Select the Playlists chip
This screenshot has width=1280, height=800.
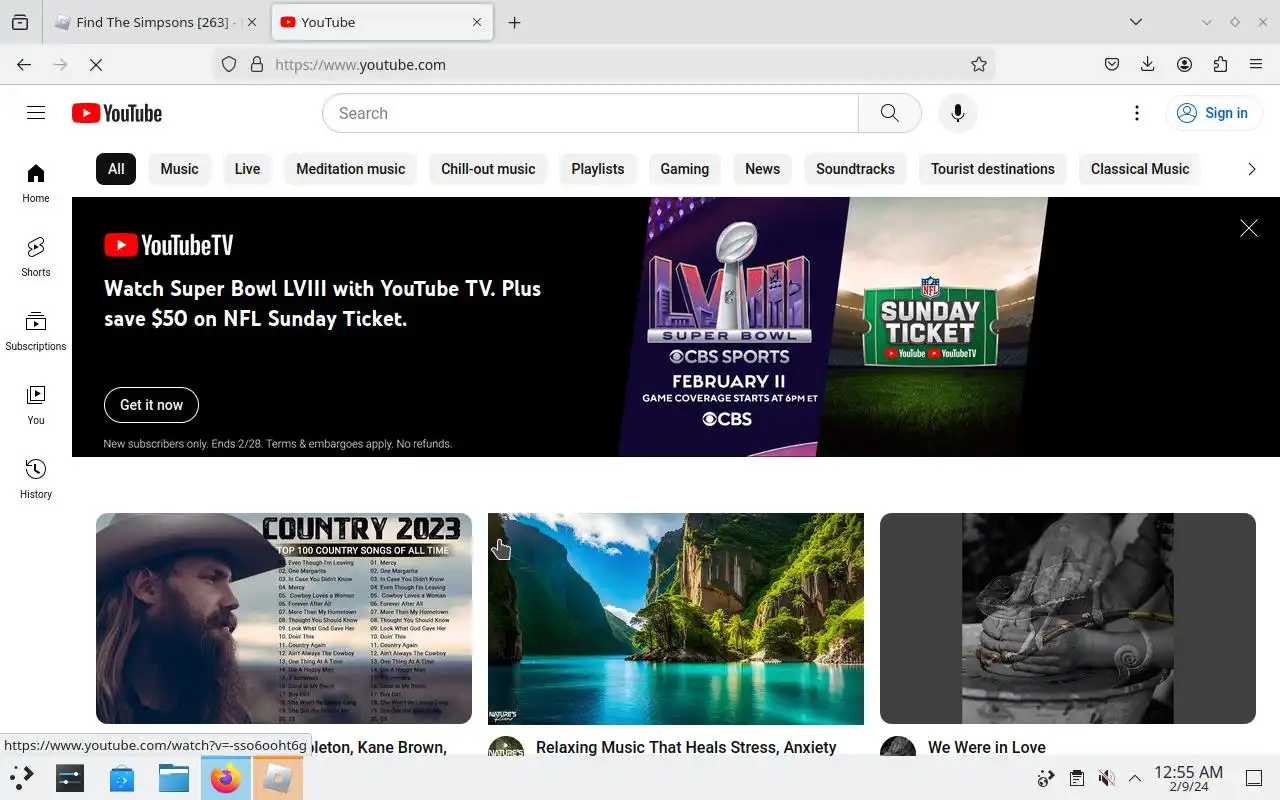598,169
